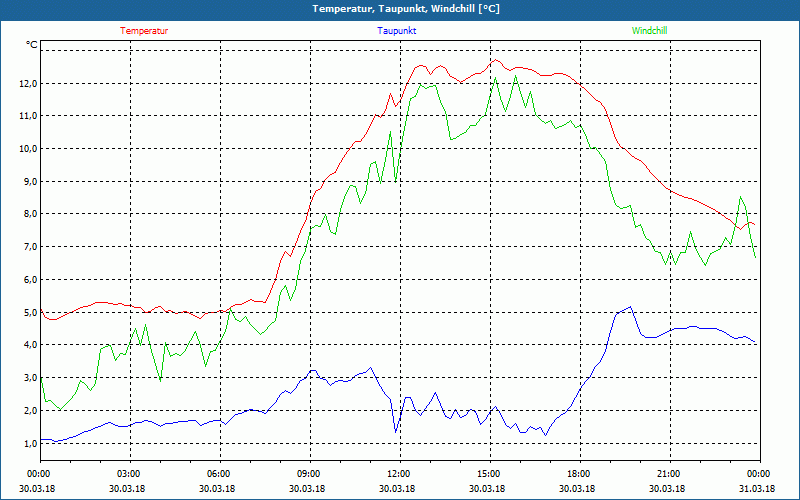Screen dimensions: 800x500
Task: Click the chart title Temperatur, Taupunkt, Windchill
Action: click(x=399, y=9)
